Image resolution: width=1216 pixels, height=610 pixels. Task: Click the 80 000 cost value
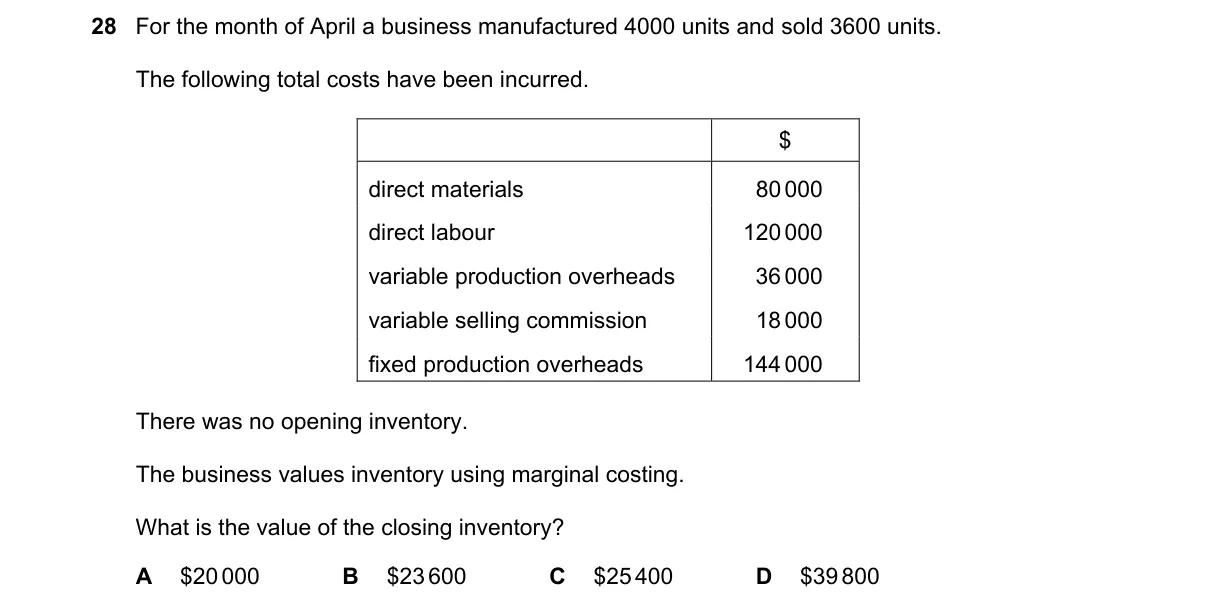pyautogui.click(x=789, y=189)
